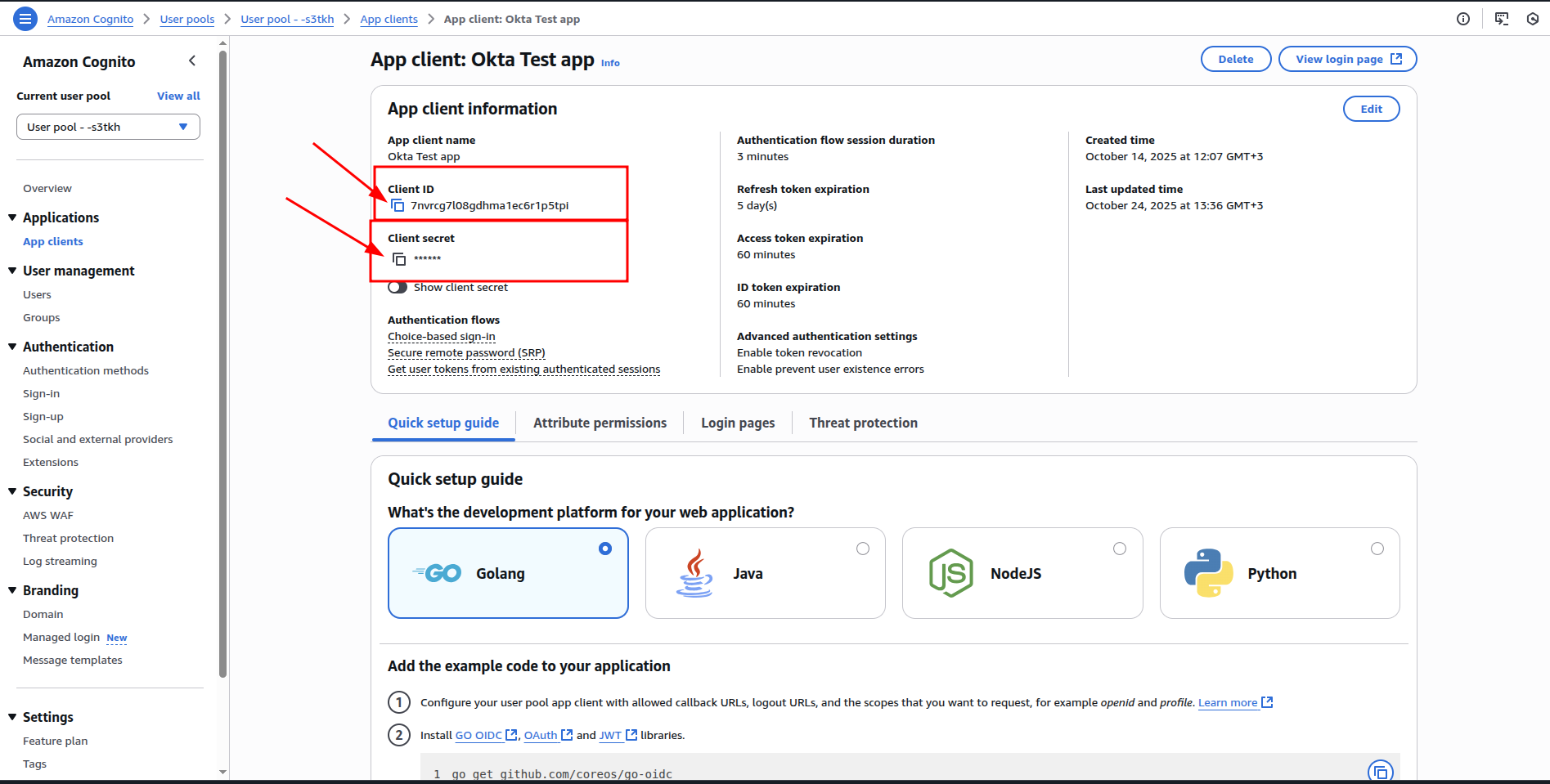Click the NodeJS logo icon
Viewport: 1550px width, 784px height.
951,573
